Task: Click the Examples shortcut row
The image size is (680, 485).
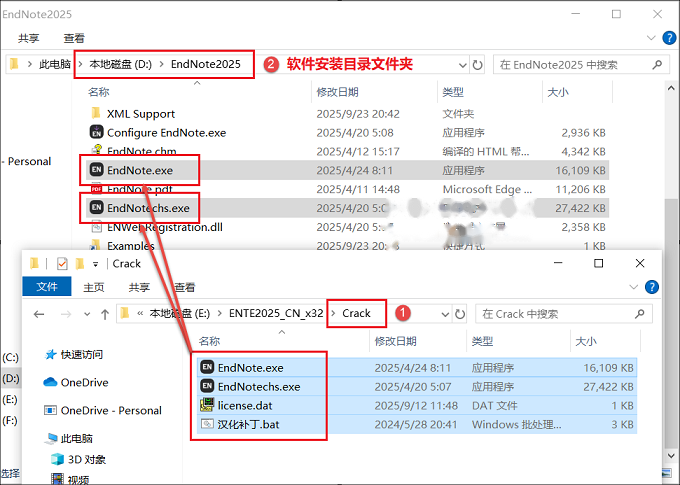Action: point(347,246)
